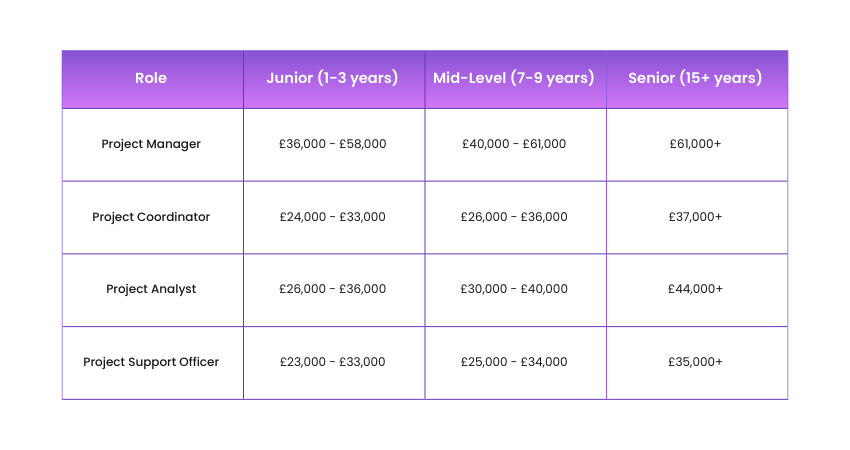This screenshot has width=850, height=450.
Task: Click the Mid-Level (7-9 years) header
Action: tap(514, 78)
